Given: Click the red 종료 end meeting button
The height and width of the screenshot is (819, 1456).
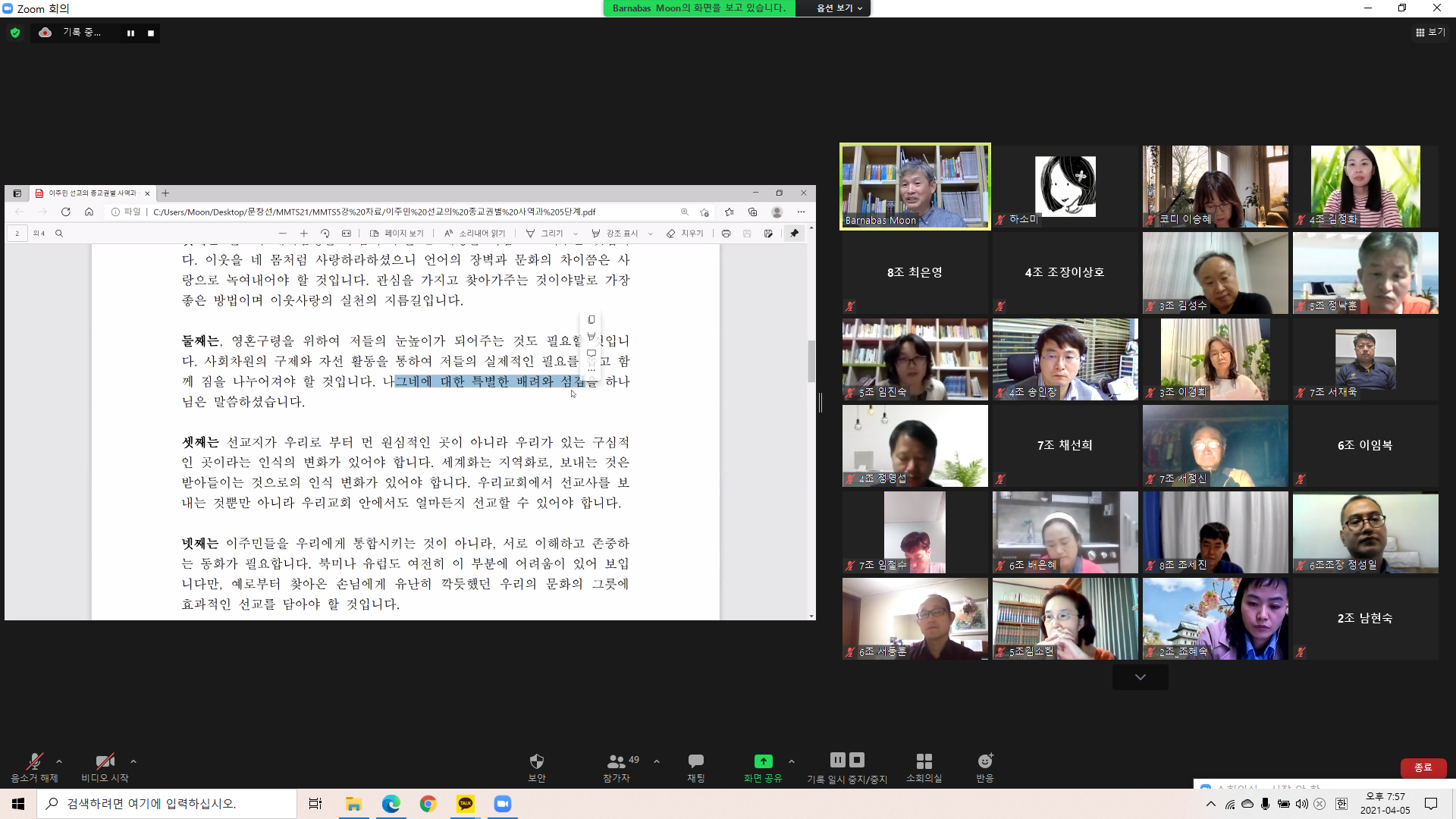Looking at the screenshot, I should point(1423,767).
